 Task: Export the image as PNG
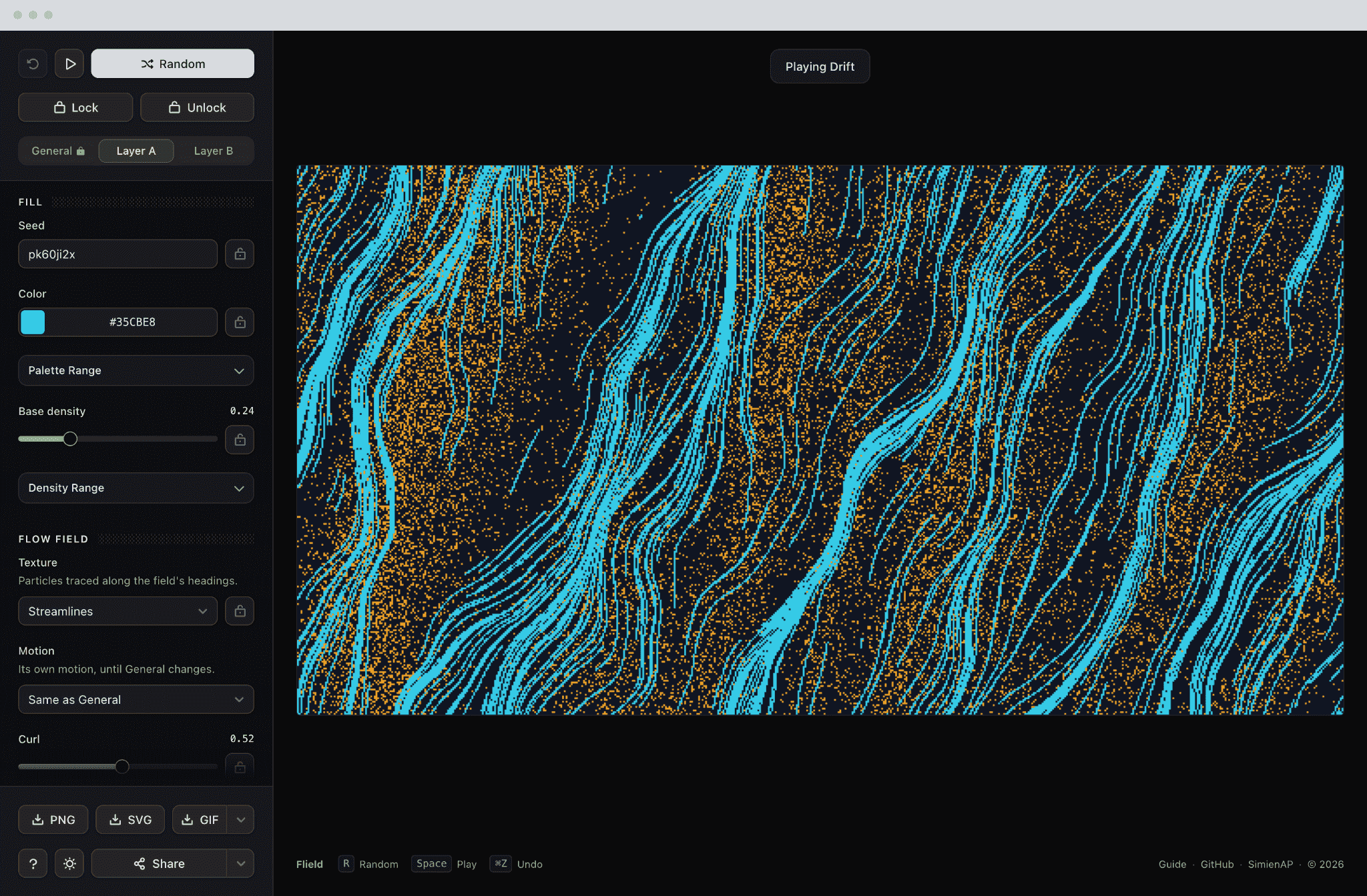[x=53, y=820]
